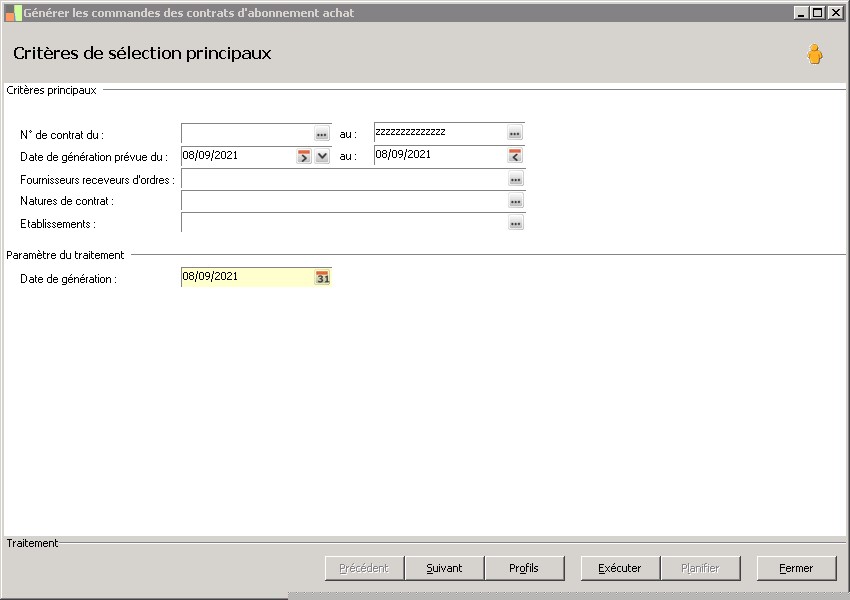Click the greyed Planifier button
The width and height of the screenshot is (850, 600).
(700, 568)
